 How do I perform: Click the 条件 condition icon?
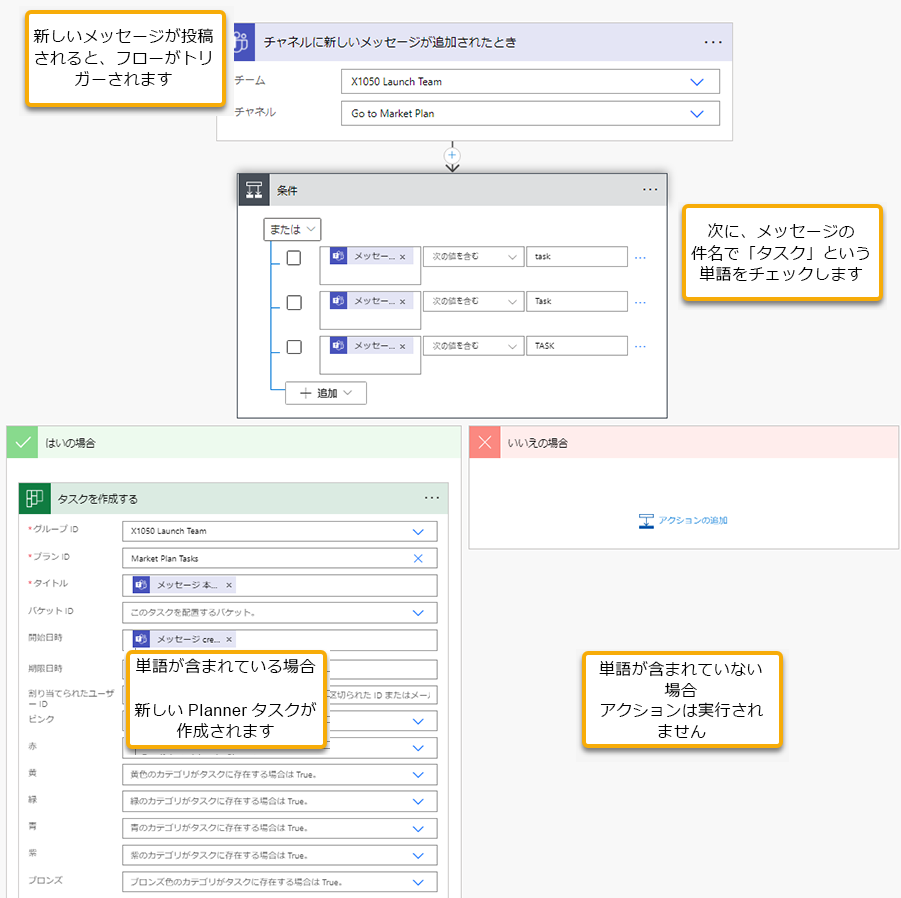coord(254,190)
